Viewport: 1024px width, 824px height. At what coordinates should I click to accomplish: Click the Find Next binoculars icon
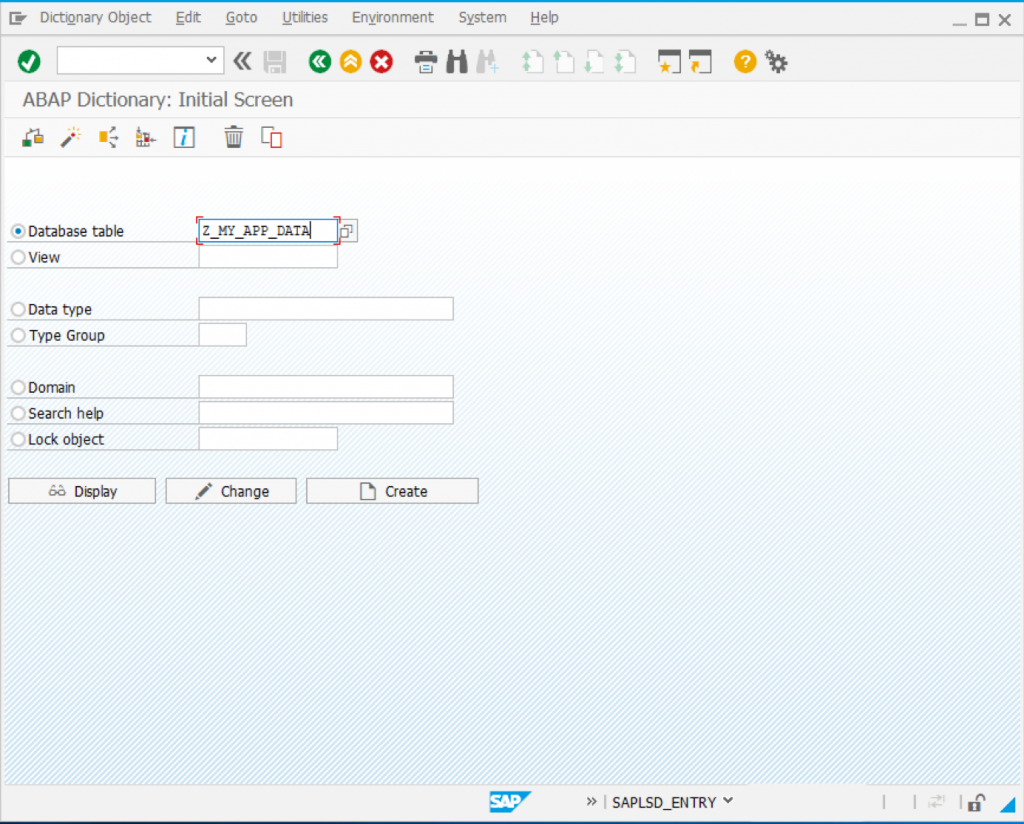point(487,62)
